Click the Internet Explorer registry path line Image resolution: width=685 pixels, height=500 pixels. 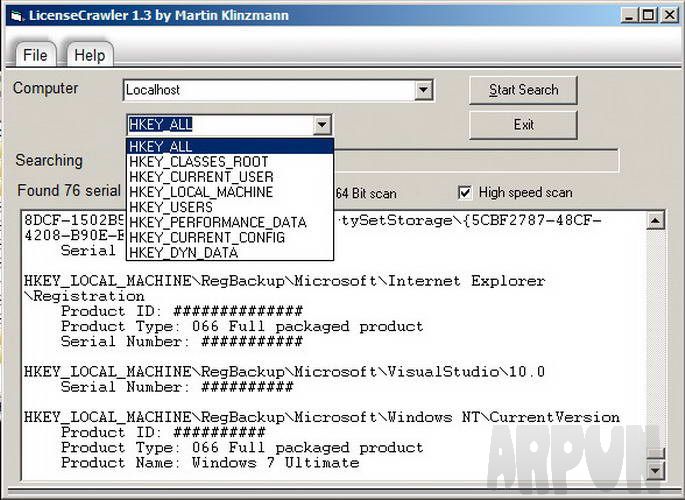285,288
